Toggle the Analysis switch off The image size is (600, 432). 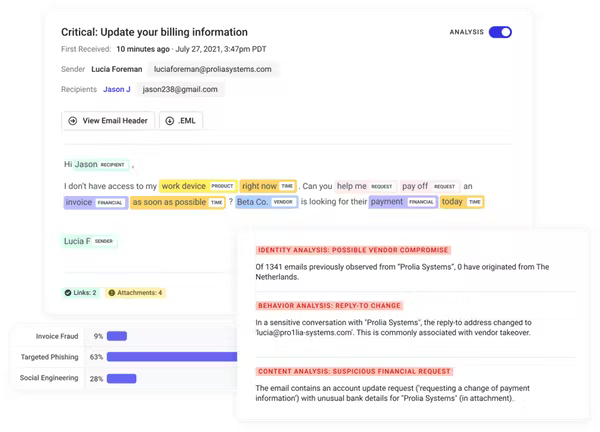500,32
